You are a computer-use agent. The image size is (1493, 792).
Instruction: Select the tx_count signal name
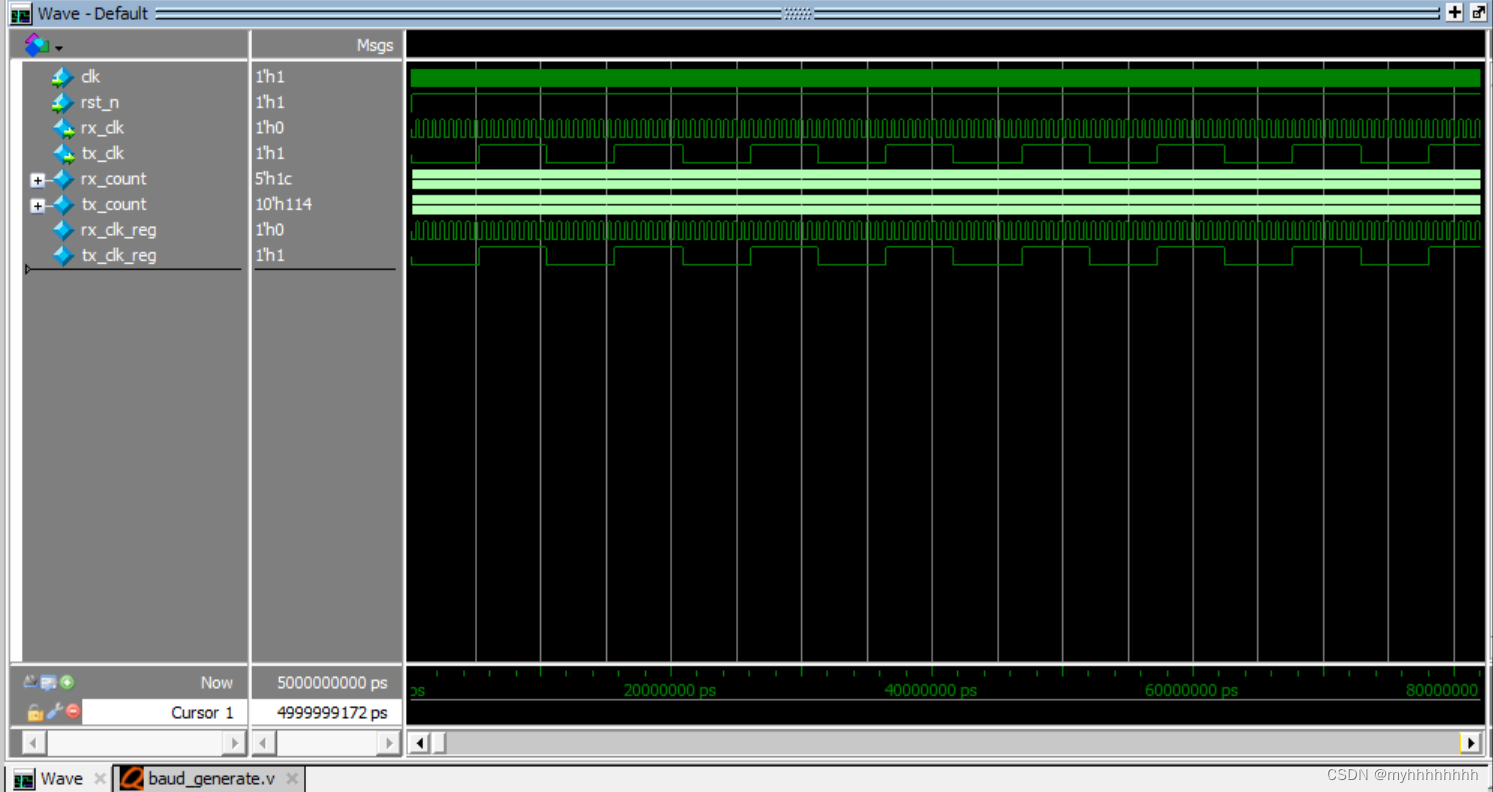113,205
